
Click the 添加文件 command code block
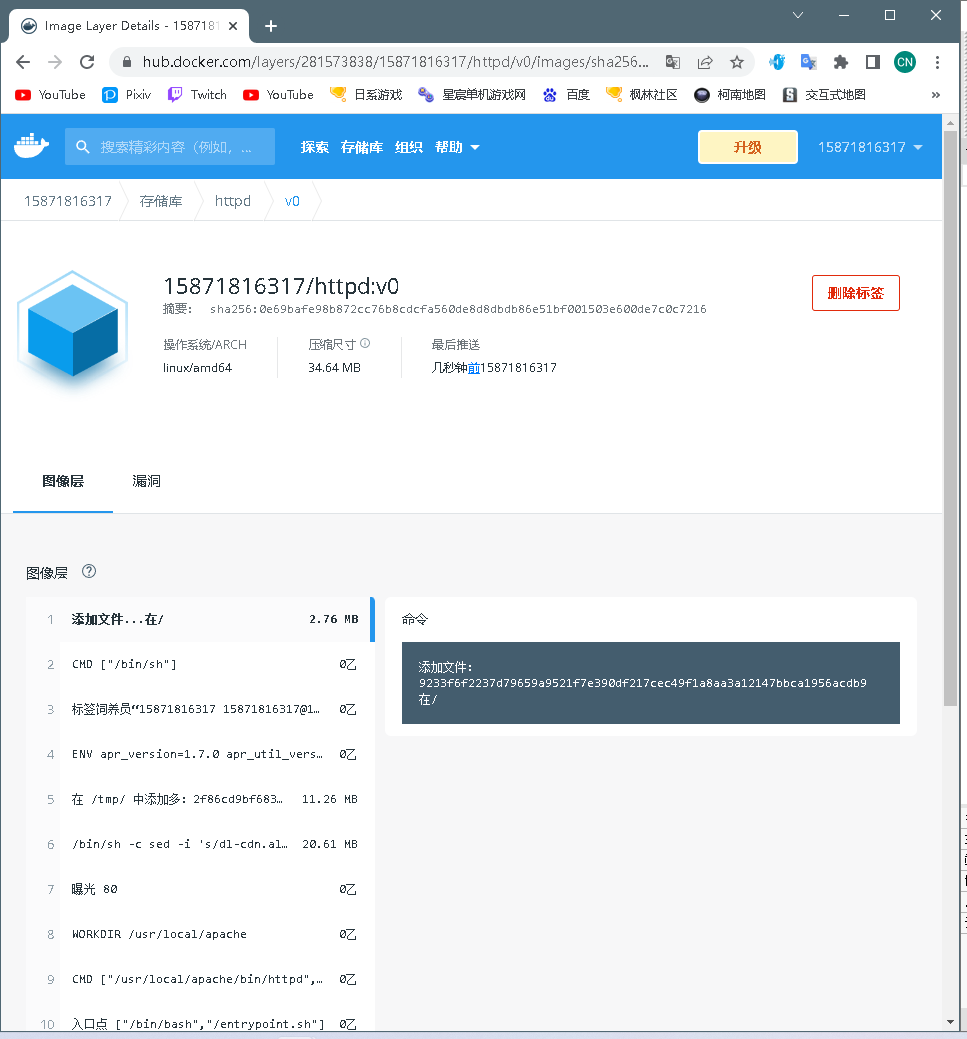[650, 683]
